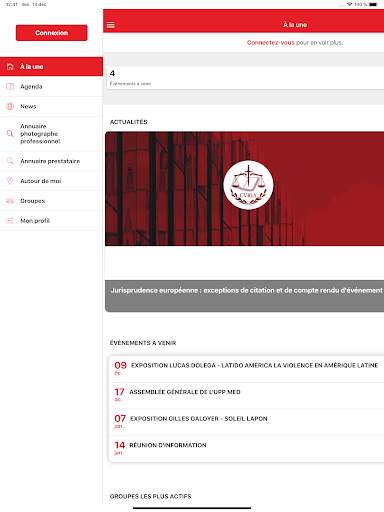Click the home icon beside À la une
The width and height of the screenshot is (384, 512).
tap(10, 67)
